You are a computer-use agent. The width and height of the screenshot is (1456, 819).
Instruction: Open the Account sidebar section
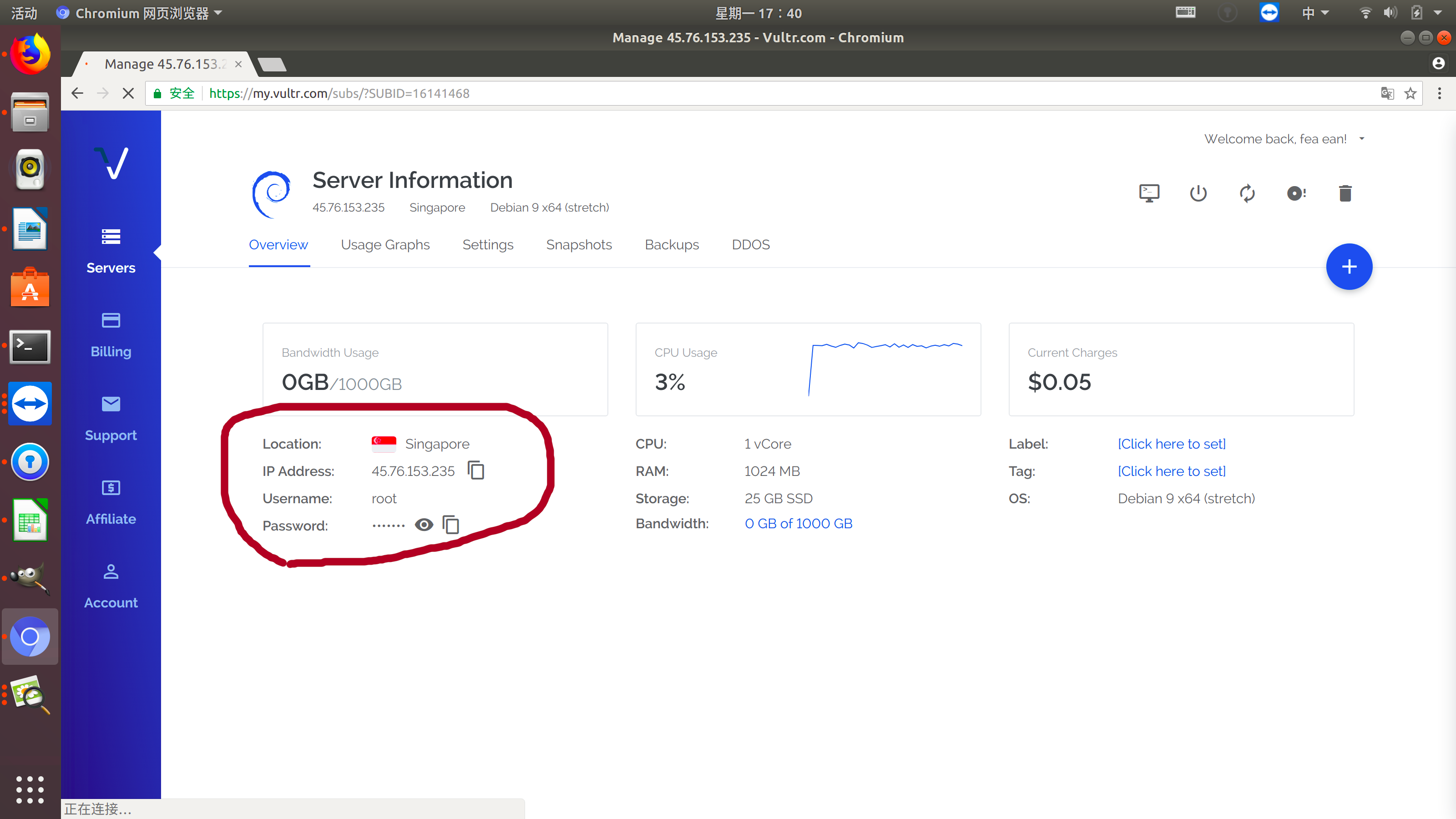tap(111, 586)
